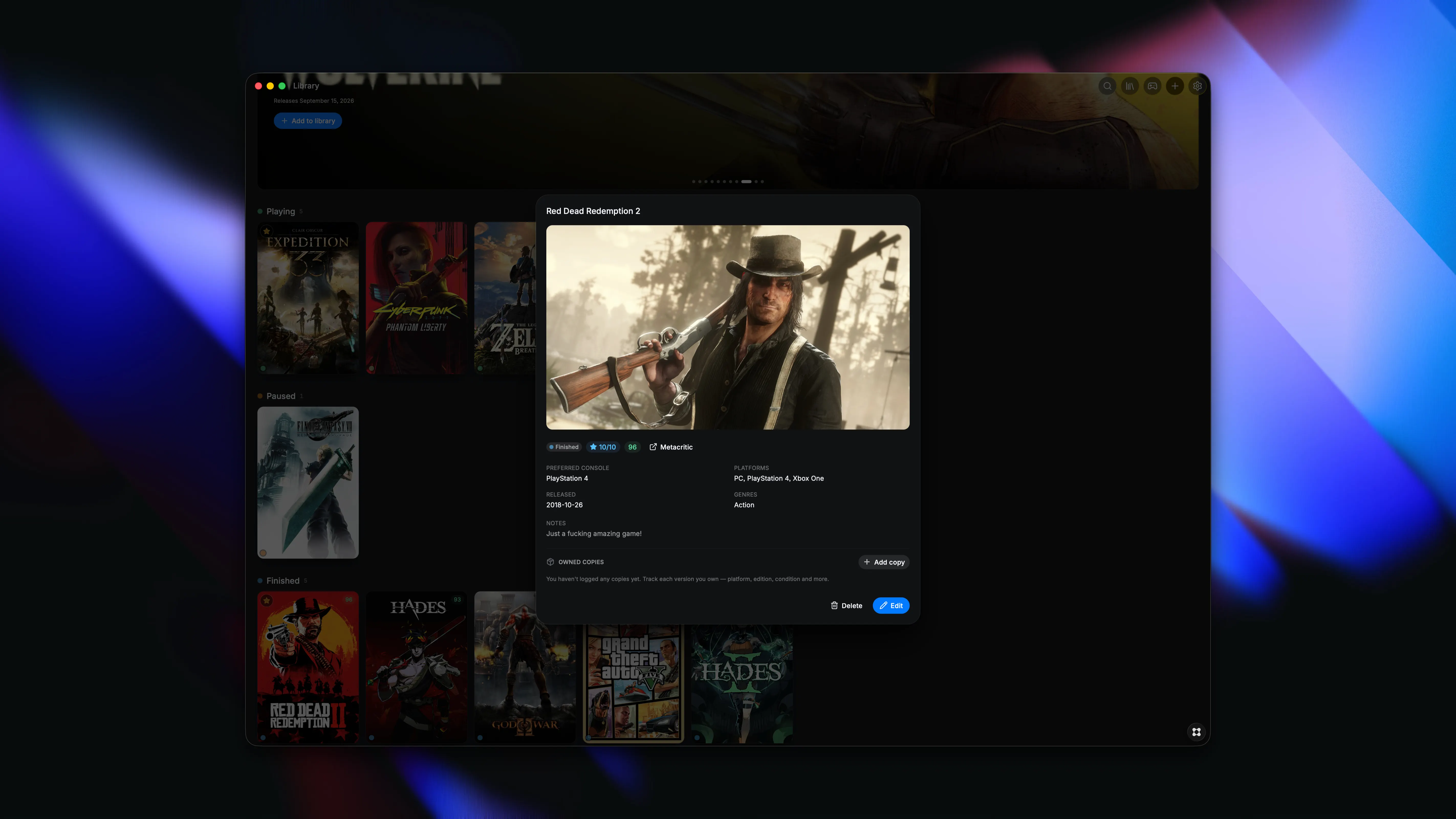Open the Zelda Breath of the Wild cover
The width and height of the screenshot is (1456, 819).
click(505, 298)
